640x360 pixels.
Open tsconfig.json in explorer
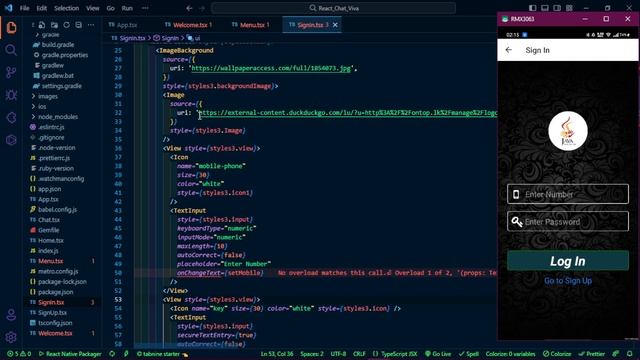(x=55, y=323)
